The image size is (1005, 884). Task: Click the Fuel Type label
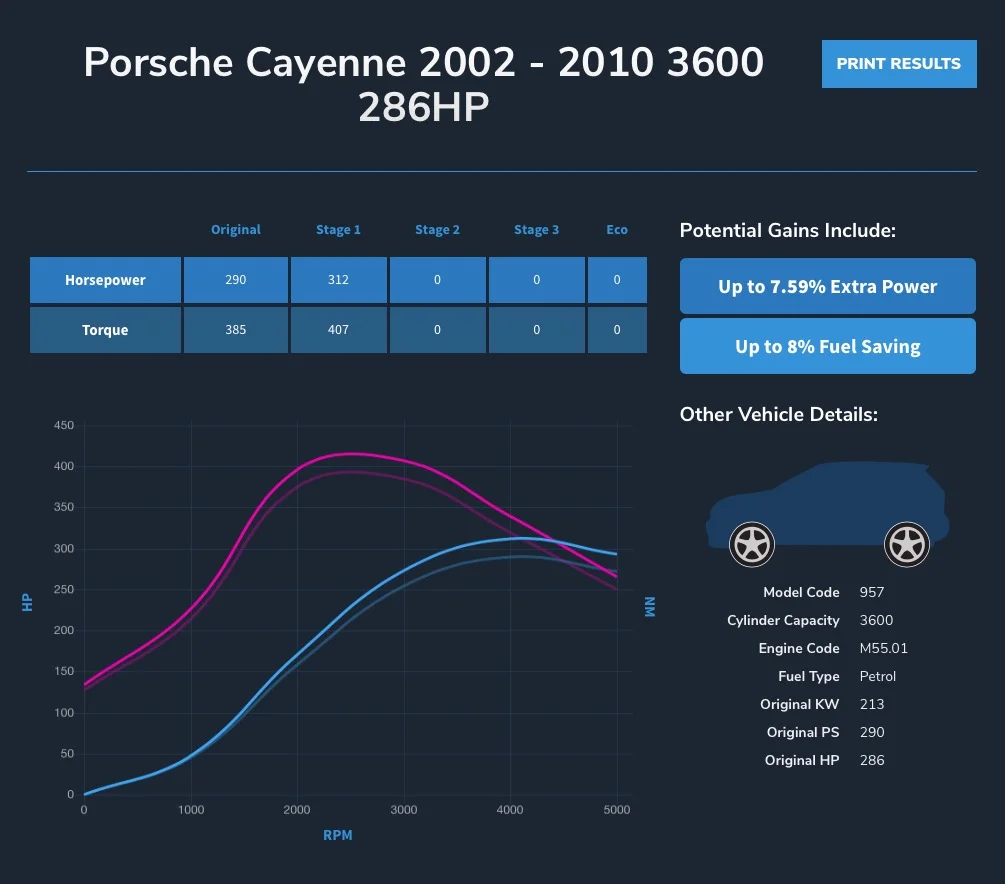tap(808, 676)
